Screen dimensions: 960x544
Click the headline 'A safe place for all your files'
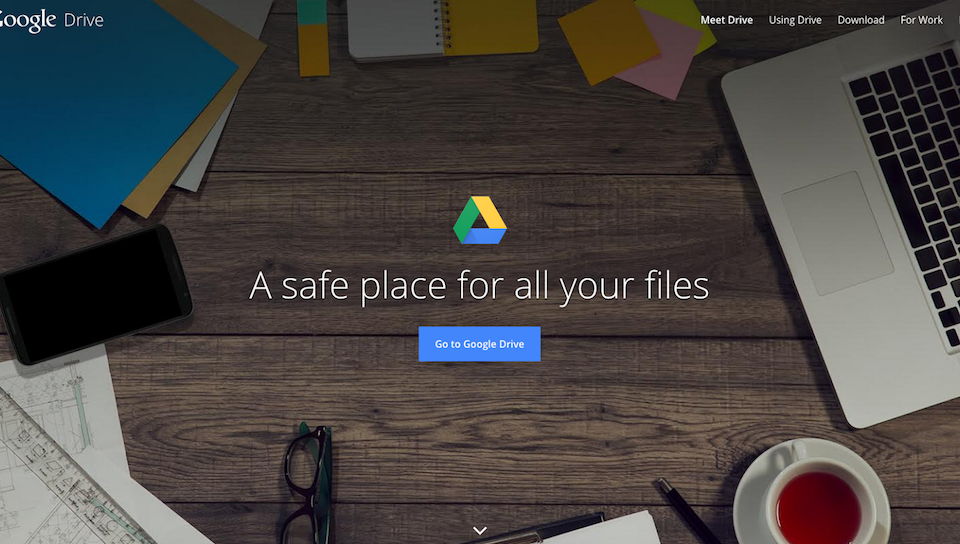(479, 286)
